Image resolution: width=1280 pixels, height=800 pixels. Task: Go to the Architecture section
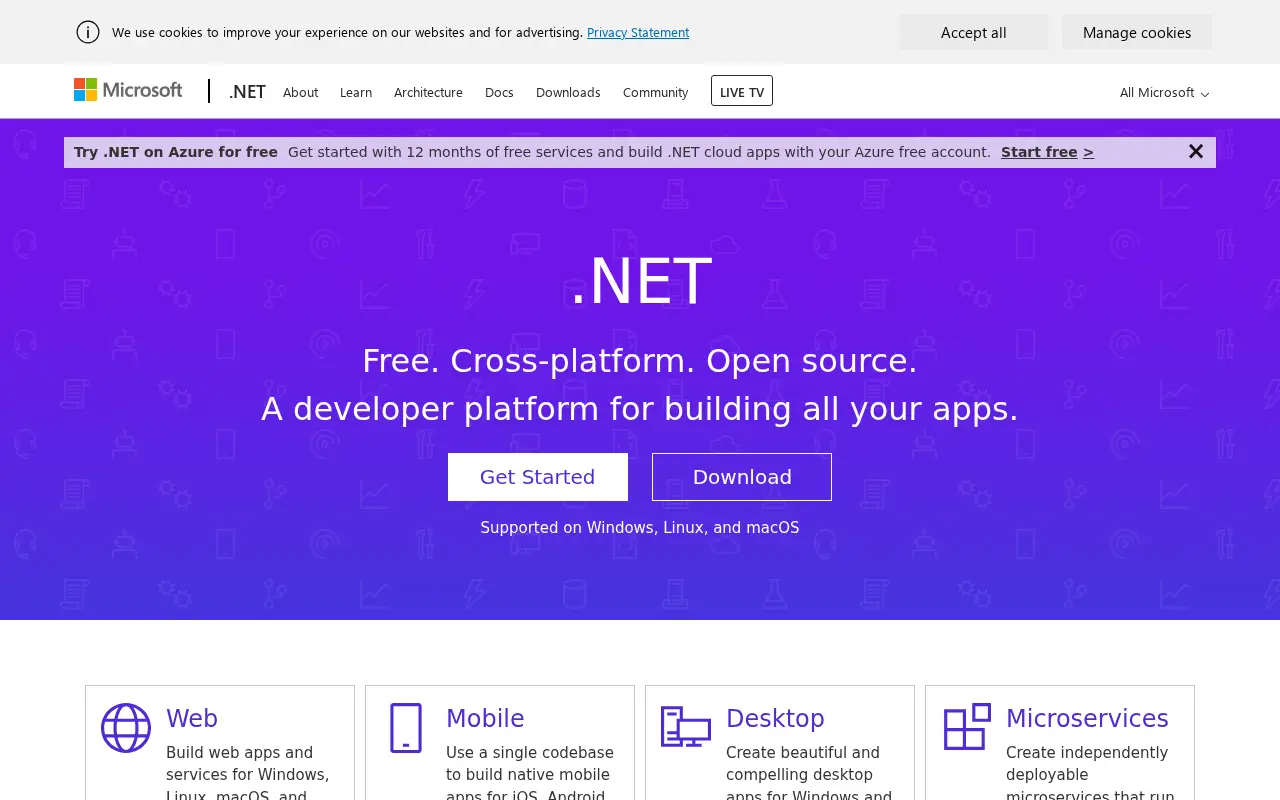pos(428,92)
